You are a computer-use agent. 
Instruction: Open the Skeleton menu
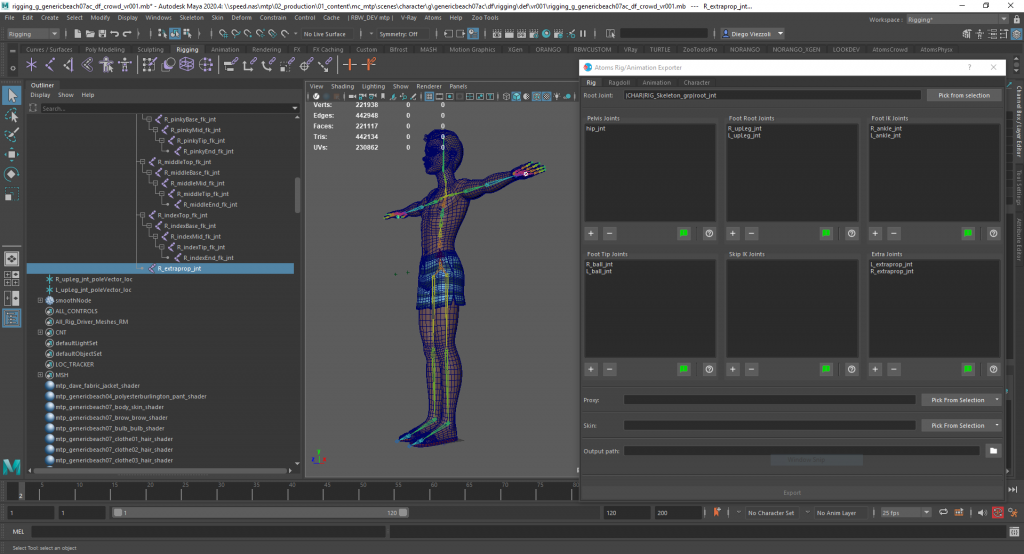pos(191,18)
